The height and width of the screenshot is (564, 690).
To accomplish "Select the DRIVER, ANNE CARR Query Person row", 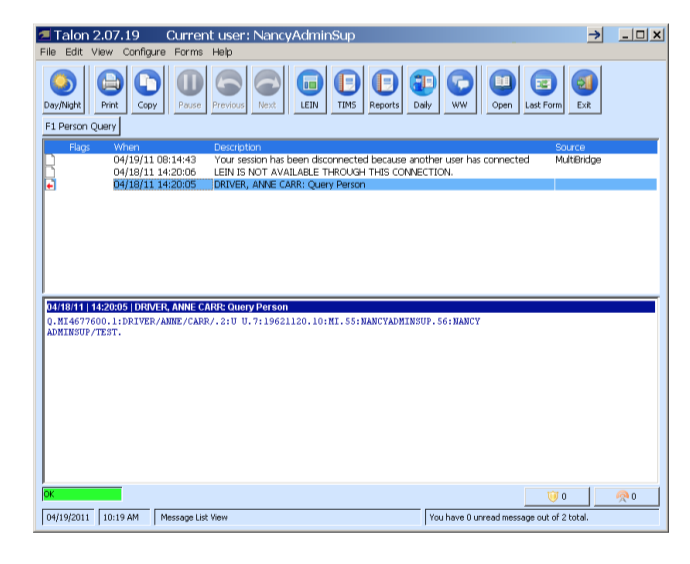I will coord(351,185).
